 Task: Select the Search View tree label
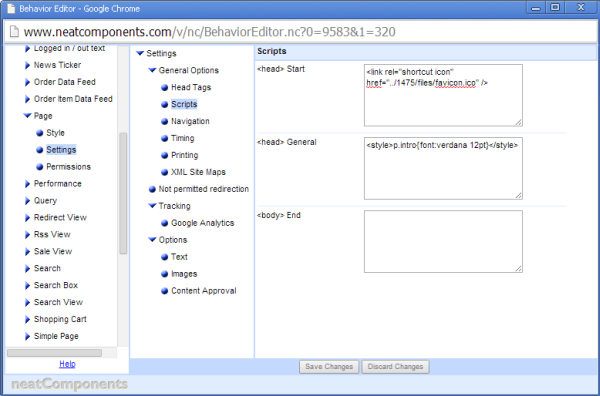point(58,302)
